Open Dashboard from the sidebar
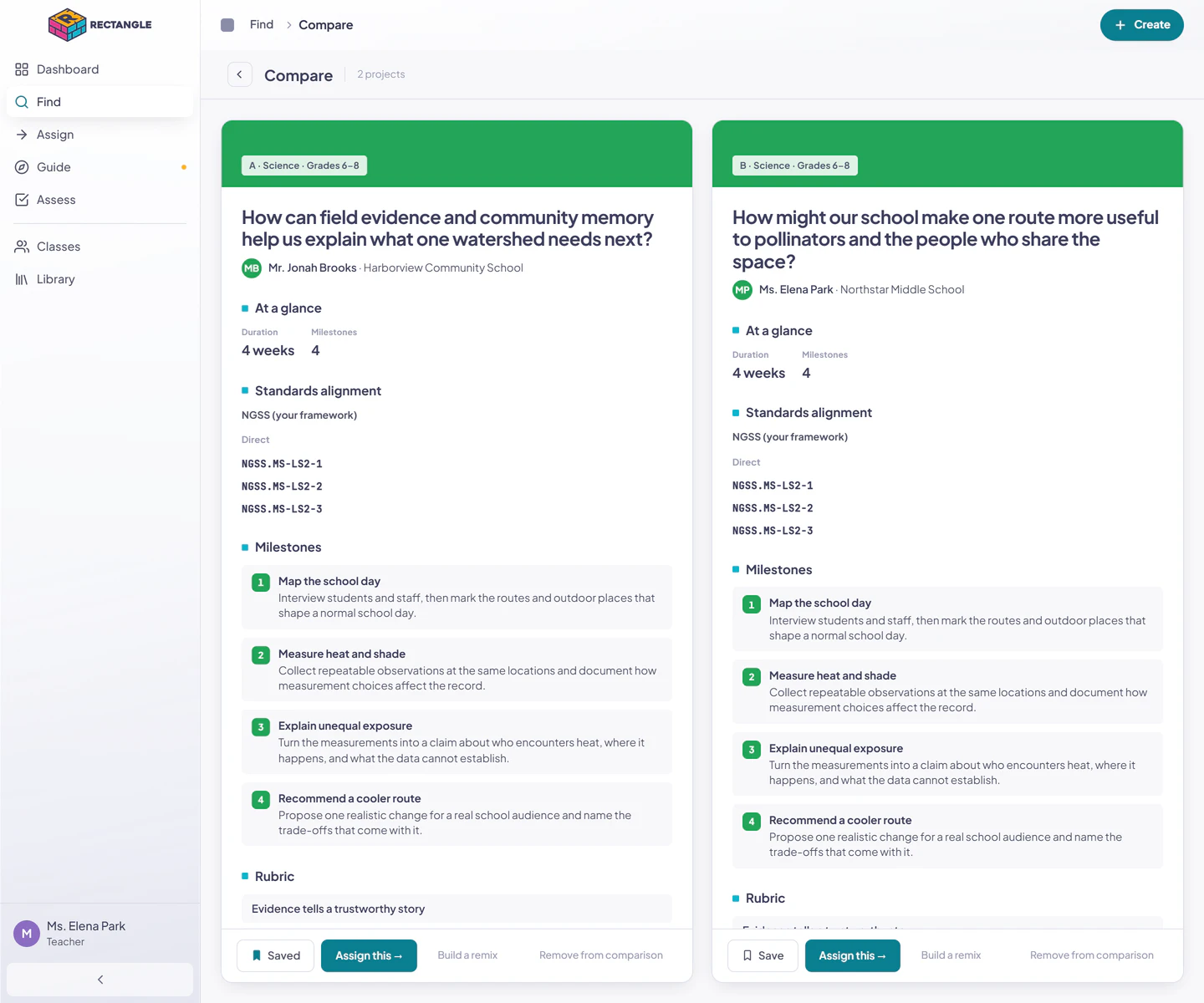The width and height of the screenshot is (1204, 1003). point(99,69)
